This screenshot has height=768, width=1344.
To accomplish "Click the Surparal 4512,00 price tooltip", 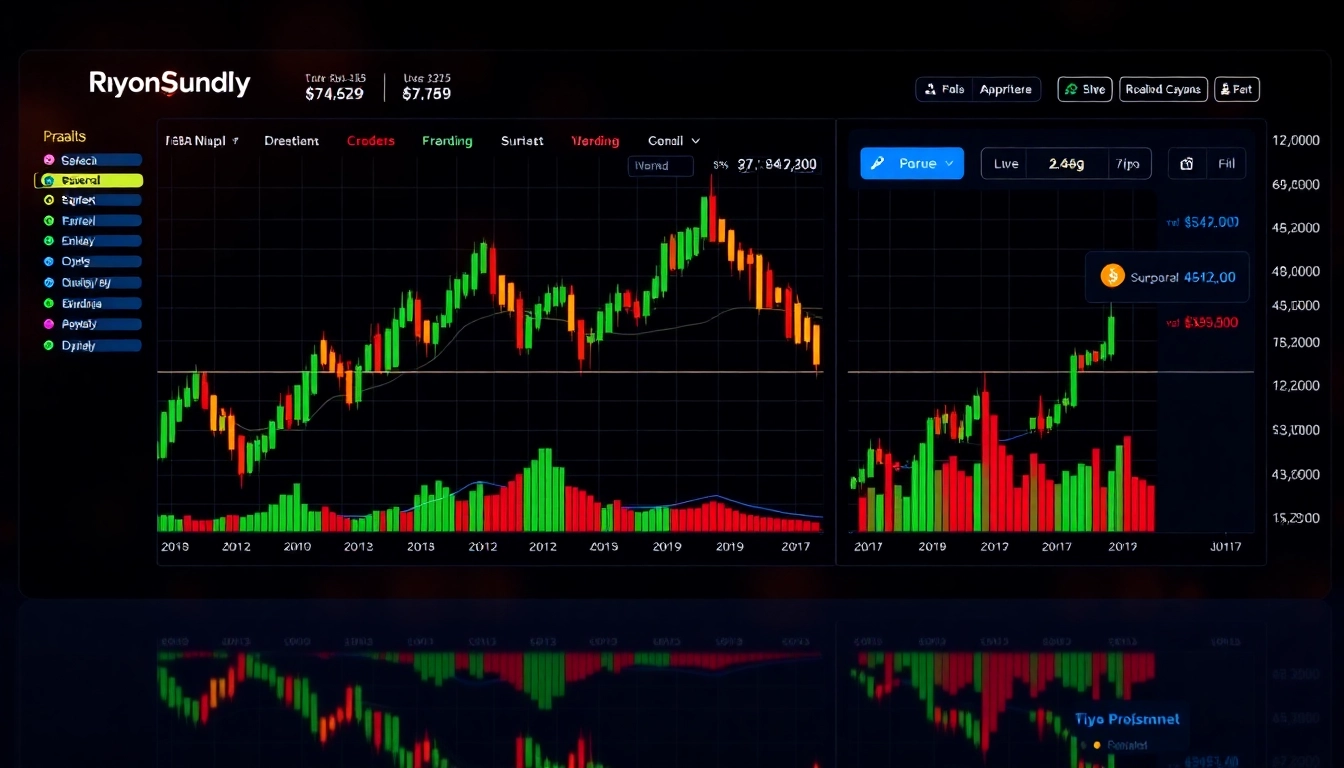I will pos(1167,277).
